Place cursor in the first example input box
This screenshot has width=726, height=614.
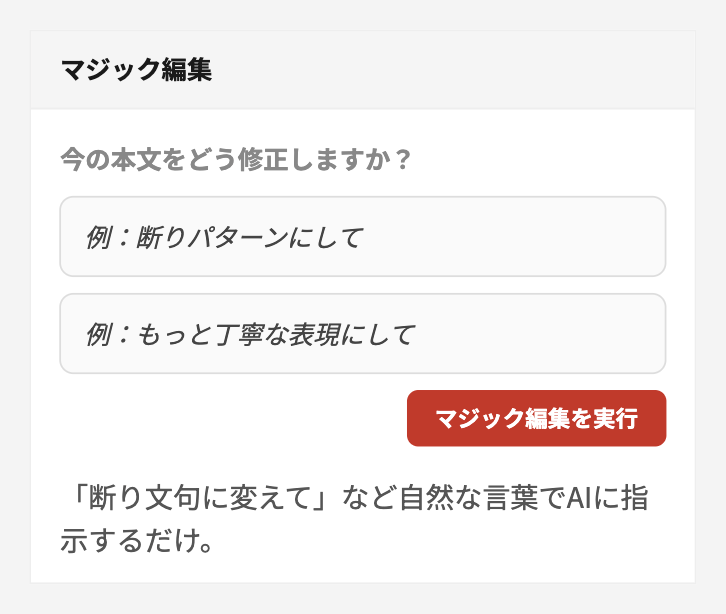click(362, 237)
